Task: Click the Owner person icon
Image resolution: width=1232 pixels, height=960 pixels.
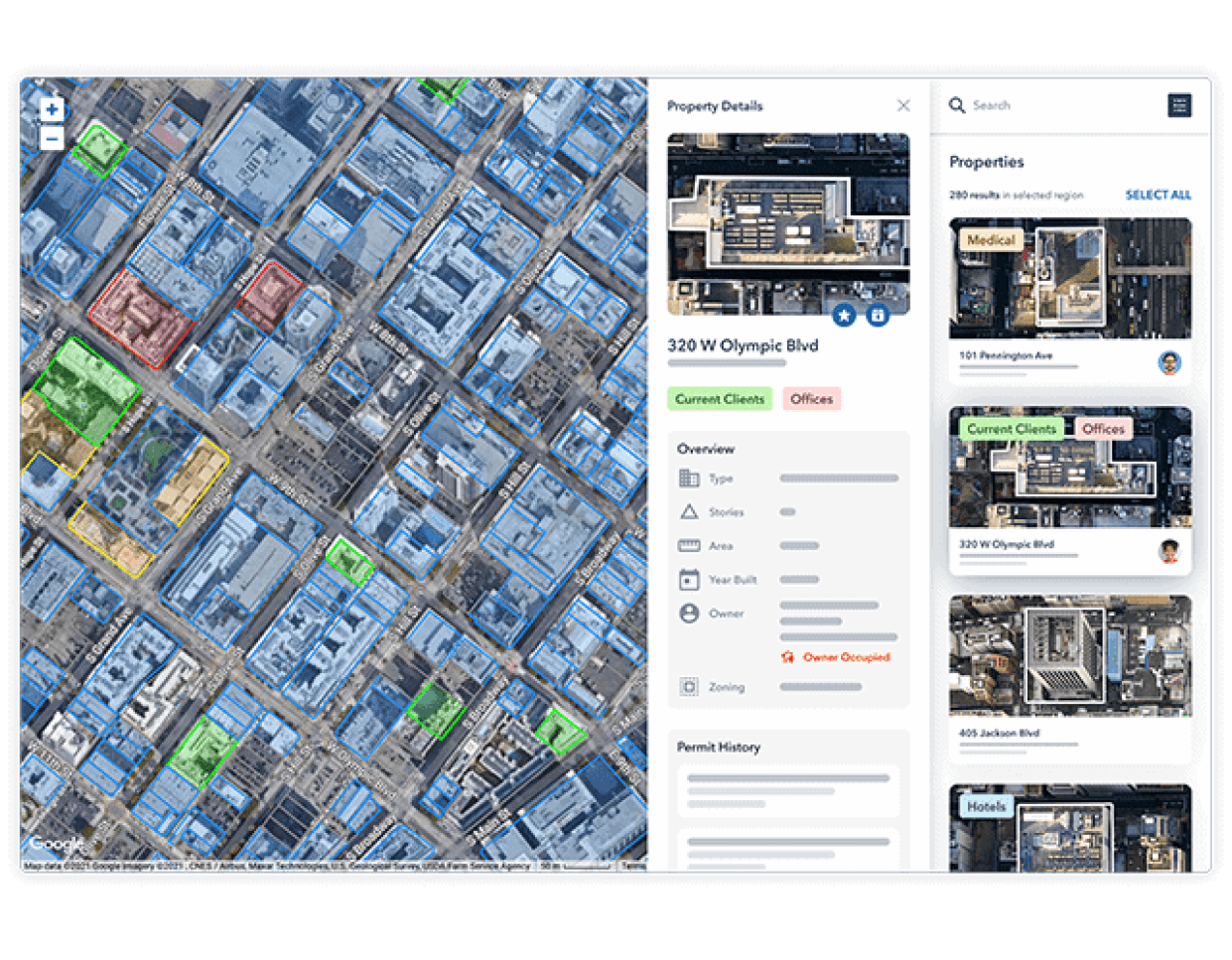Action: [689, 614]
